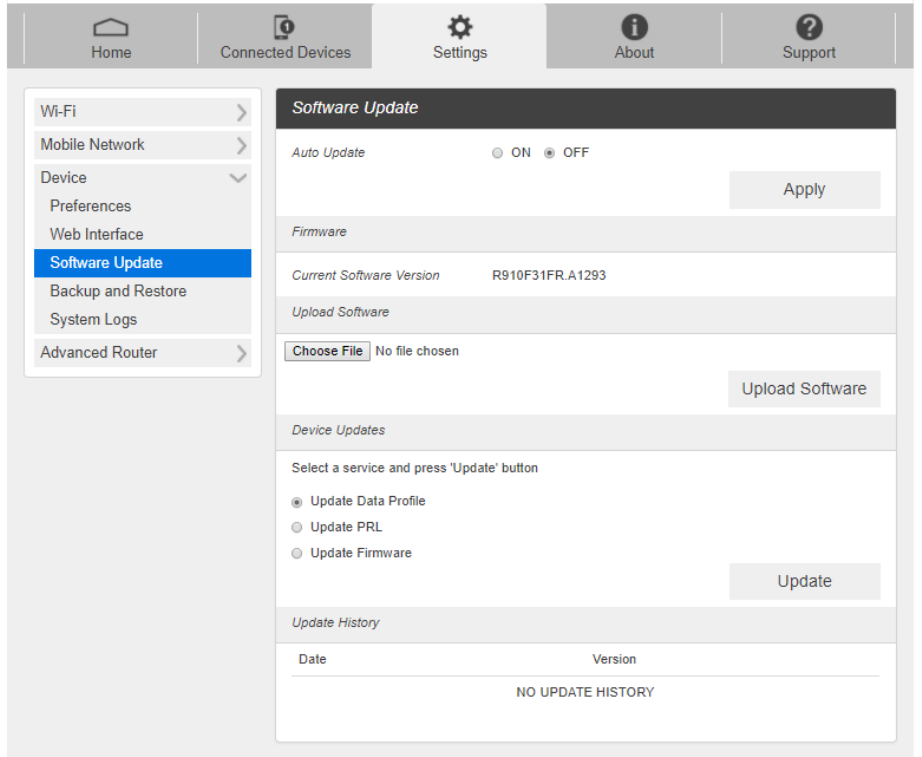Viewport: 922px width, 757px height.
Task: Select Update Firmware option
Action: point(297,553)
